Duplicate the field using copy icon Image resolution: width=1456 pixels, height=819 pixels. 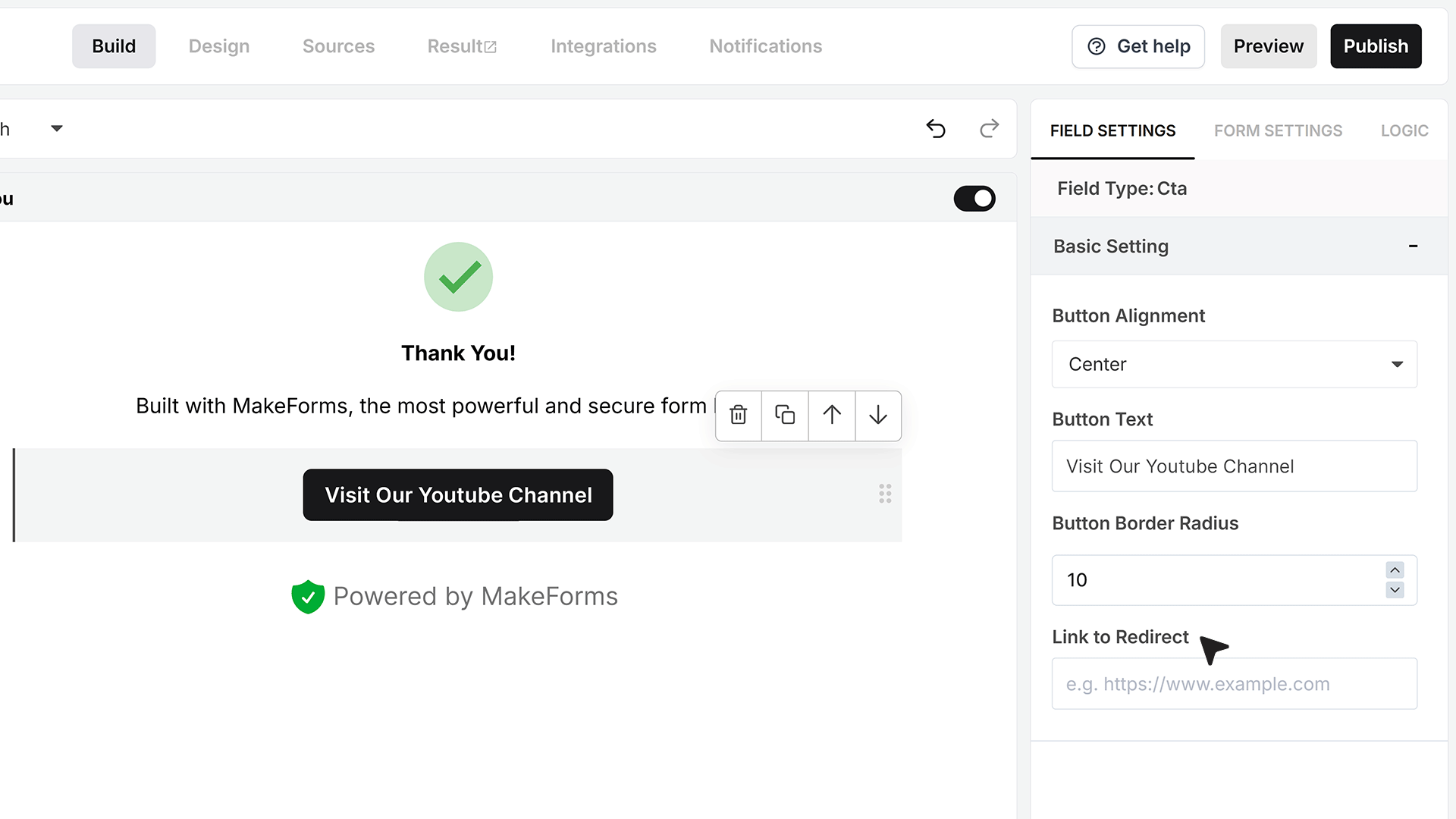(x=785, y=415)
